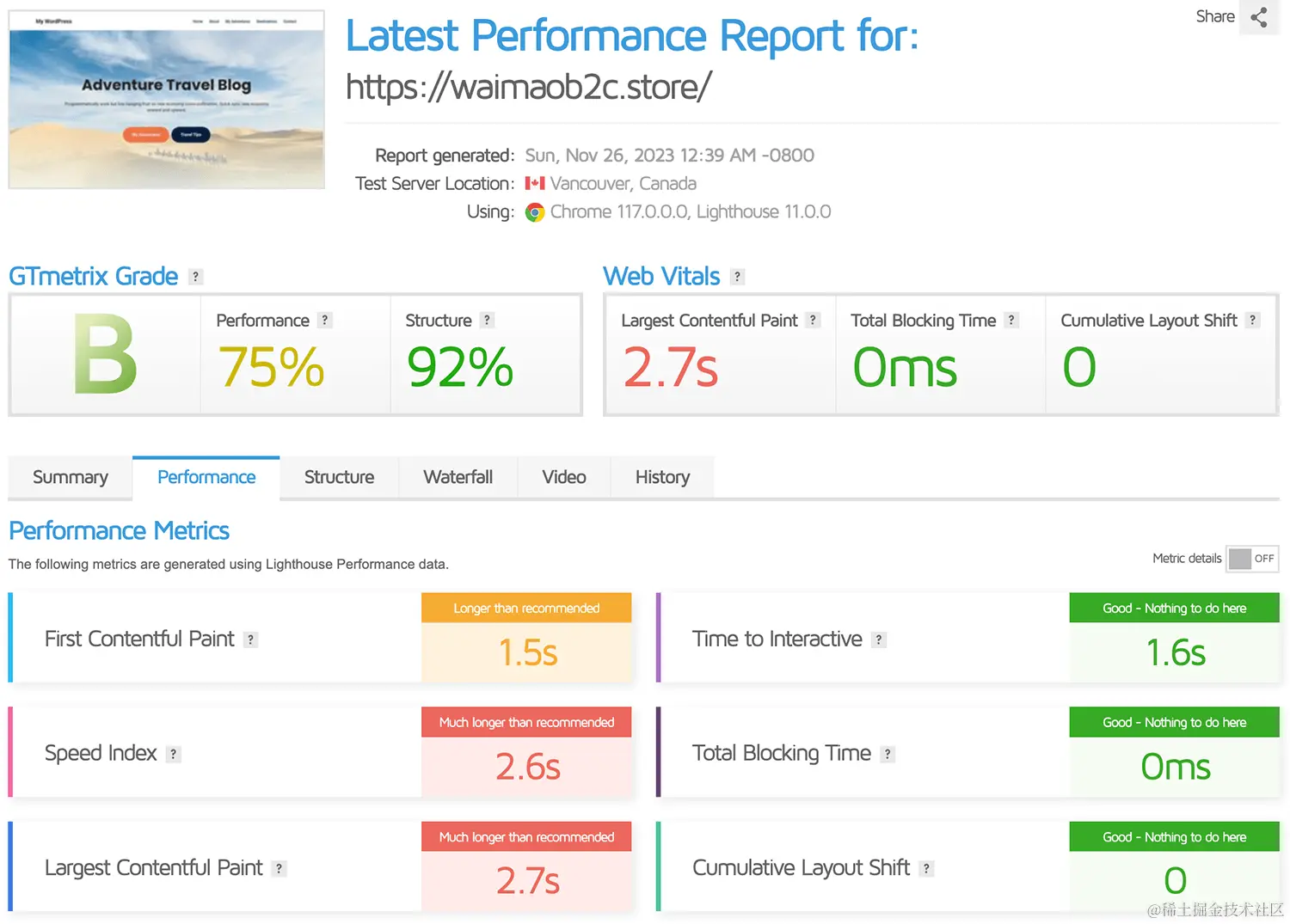Click the large B grade letter
1290x924 pixels.
click(x=105, y=354)
